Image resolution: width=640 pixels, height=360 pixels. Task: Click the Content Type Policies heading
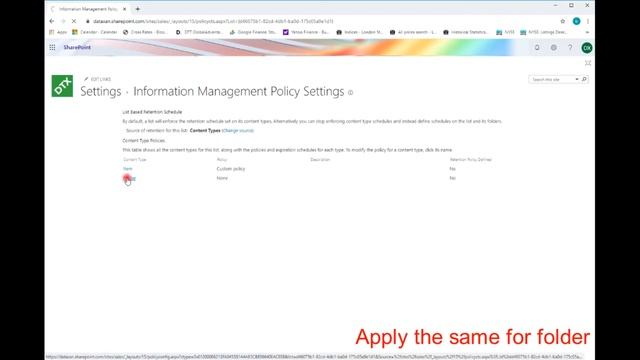144,140
